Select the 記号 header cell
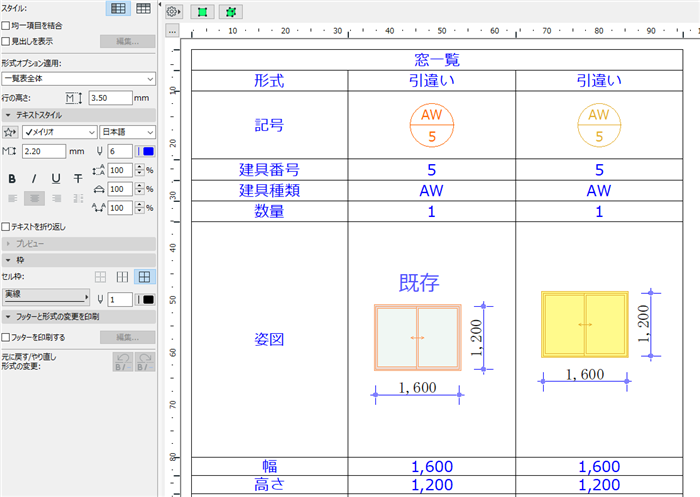The width and height of the screenshot is (700, 497). click(x=270, y=125)
